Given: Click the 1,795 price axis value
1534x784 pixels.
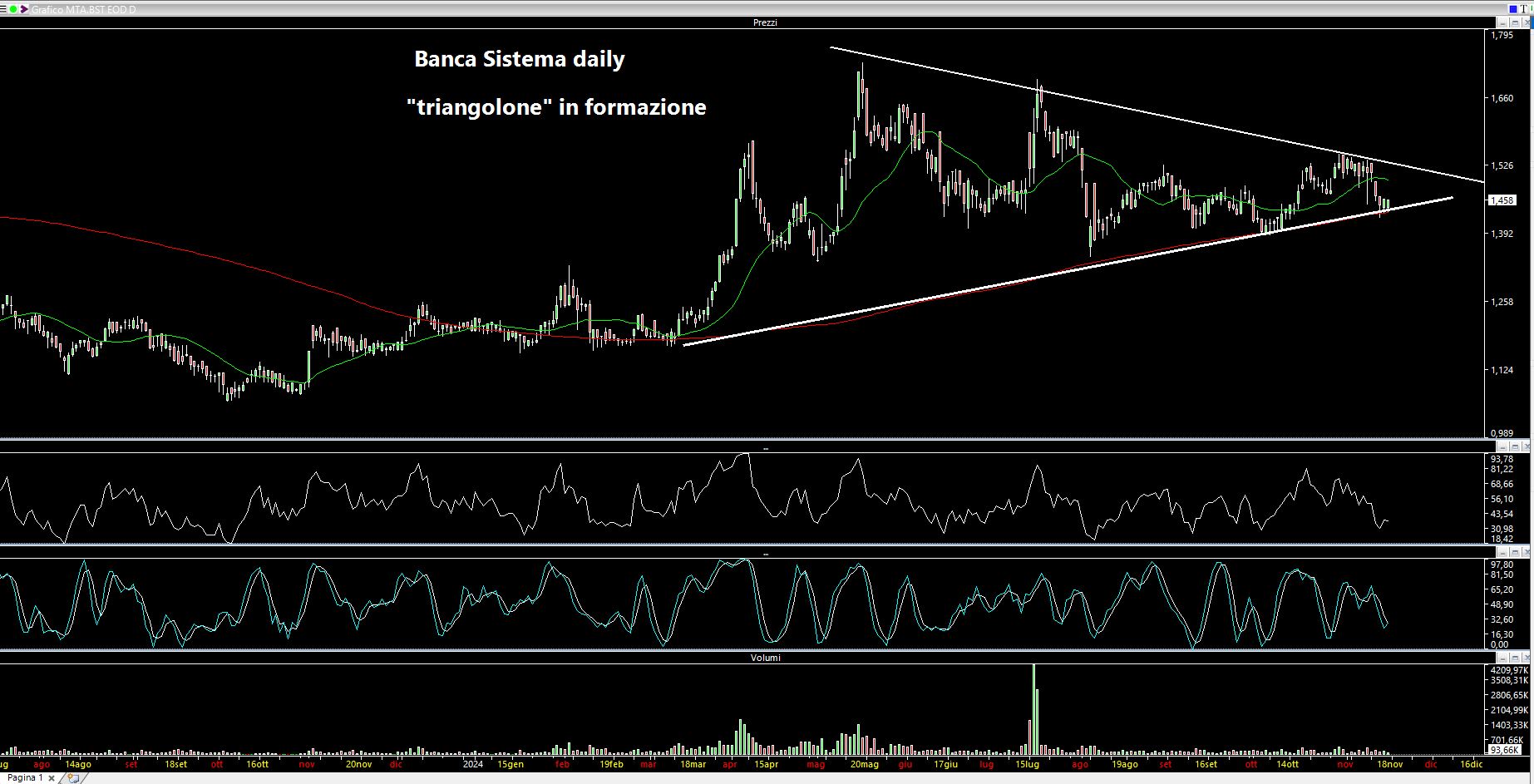Looking at the screenshot, I should pyautogui.click(x=1502, y=36).
